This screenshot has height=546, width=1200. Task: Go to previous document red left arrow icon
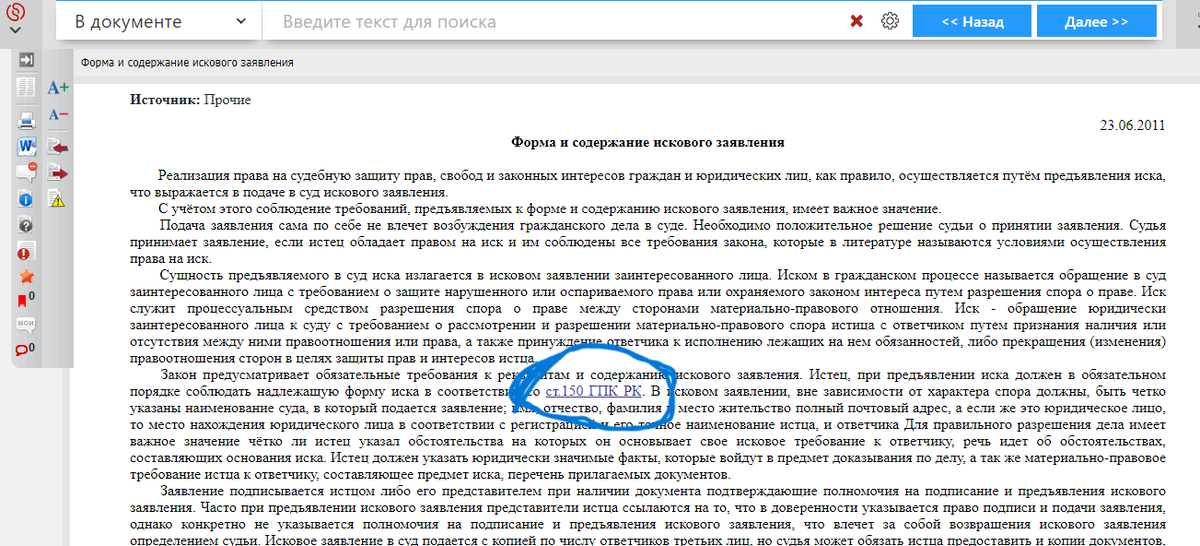point(58,147)
